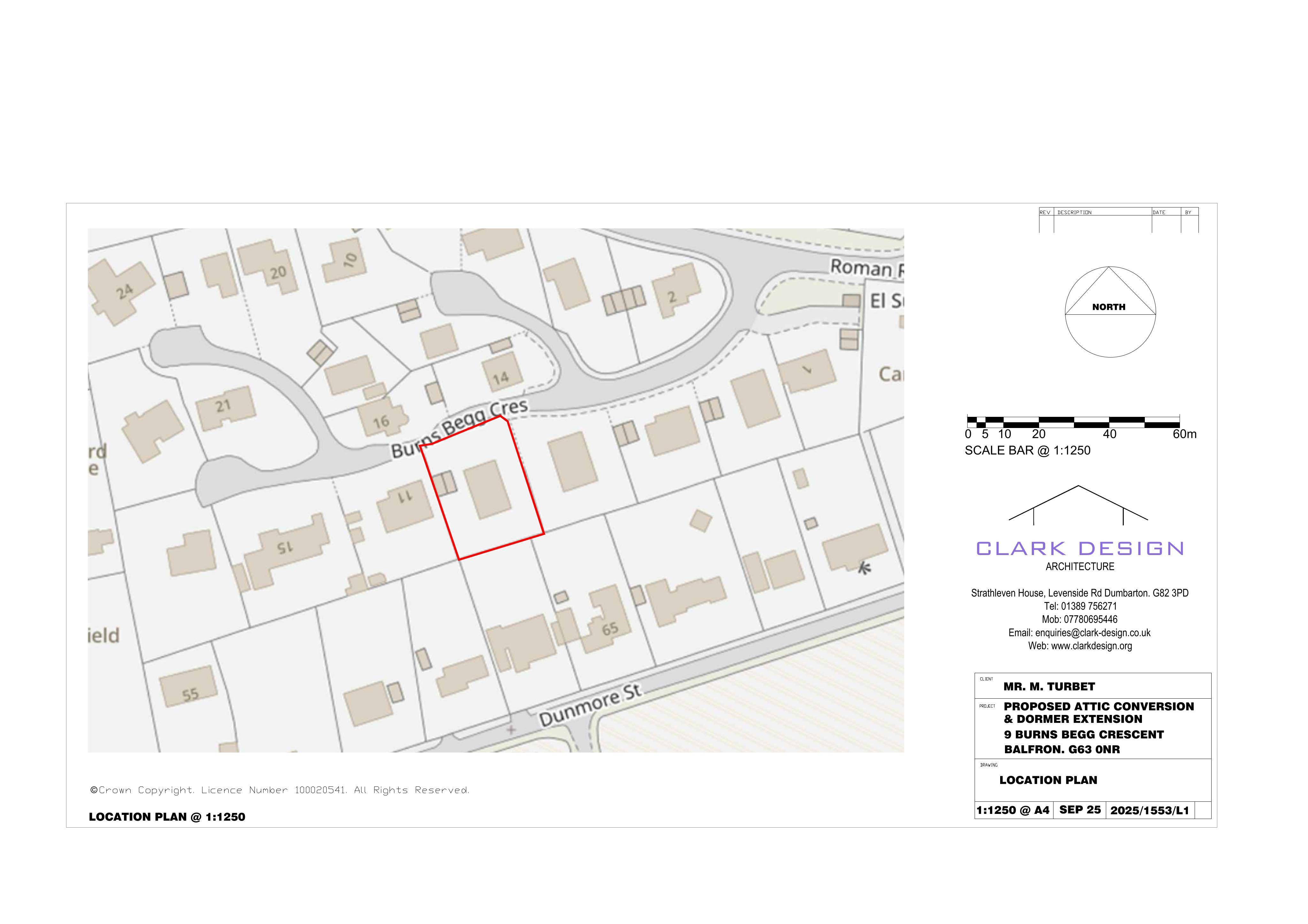Click the 1:1250 @ A4 scale cell
The image size is (1308, 924).
1013,810
